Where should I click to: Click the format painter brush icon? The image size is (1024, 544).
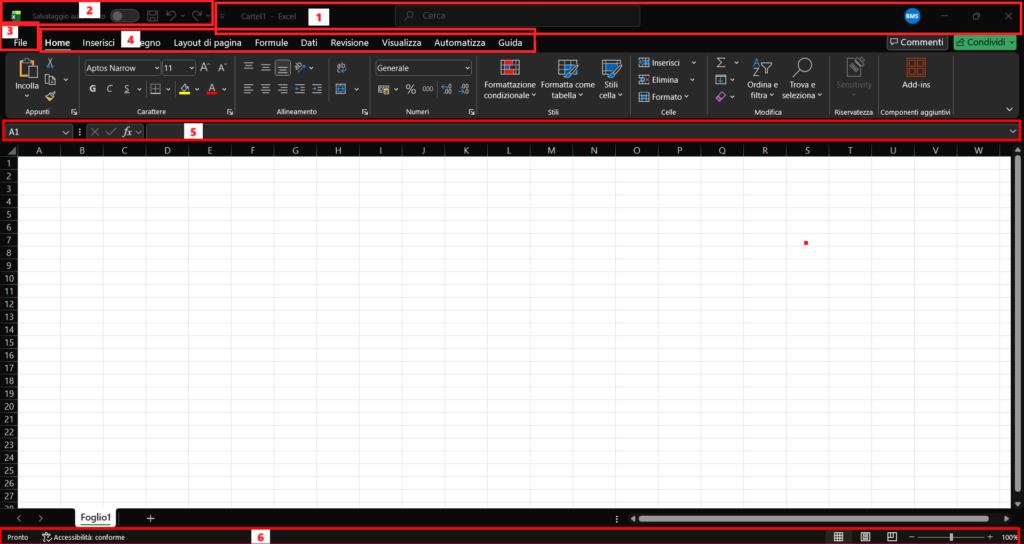50,97
